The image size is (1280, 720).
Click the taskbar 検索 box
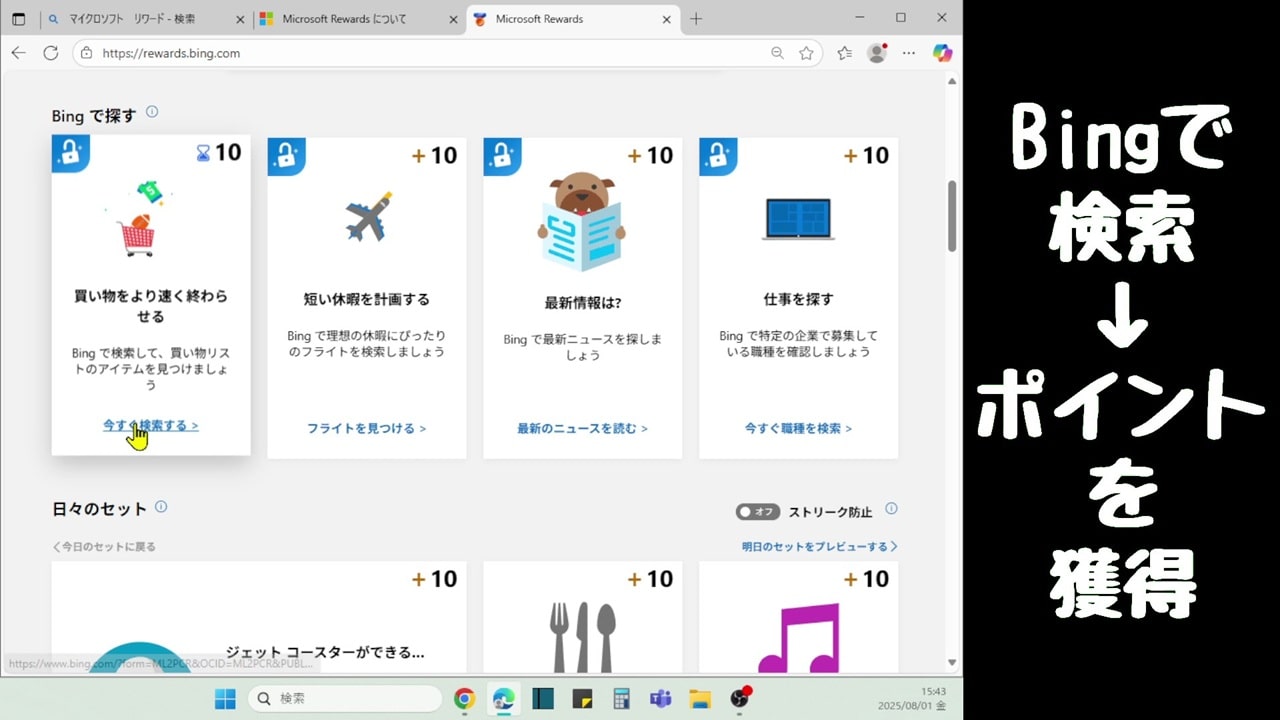[x=345, y=698]
